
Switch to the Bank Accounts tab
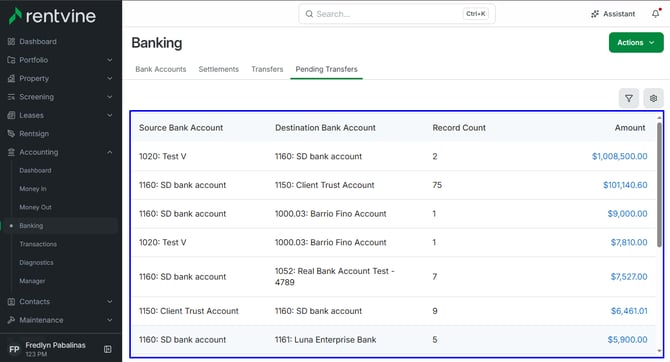click(161, 69)
